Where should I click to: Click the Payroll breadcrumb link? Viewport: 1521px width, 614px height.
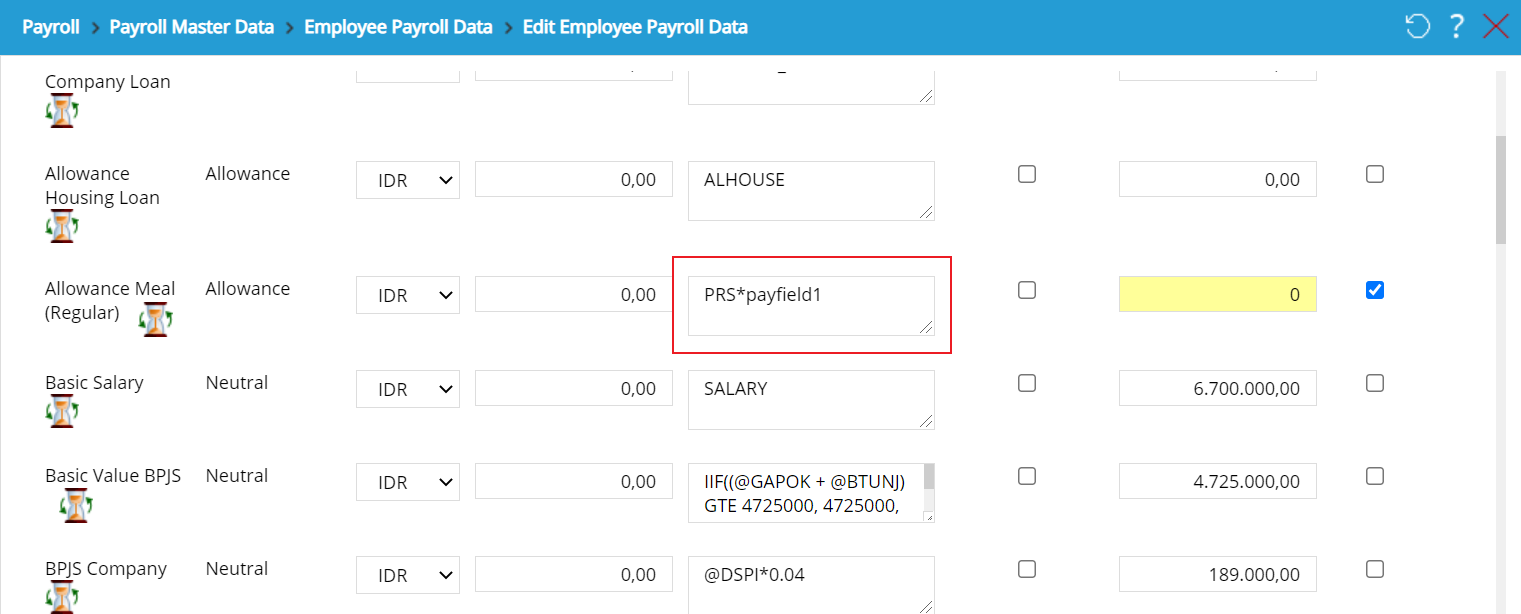[51, 27]
